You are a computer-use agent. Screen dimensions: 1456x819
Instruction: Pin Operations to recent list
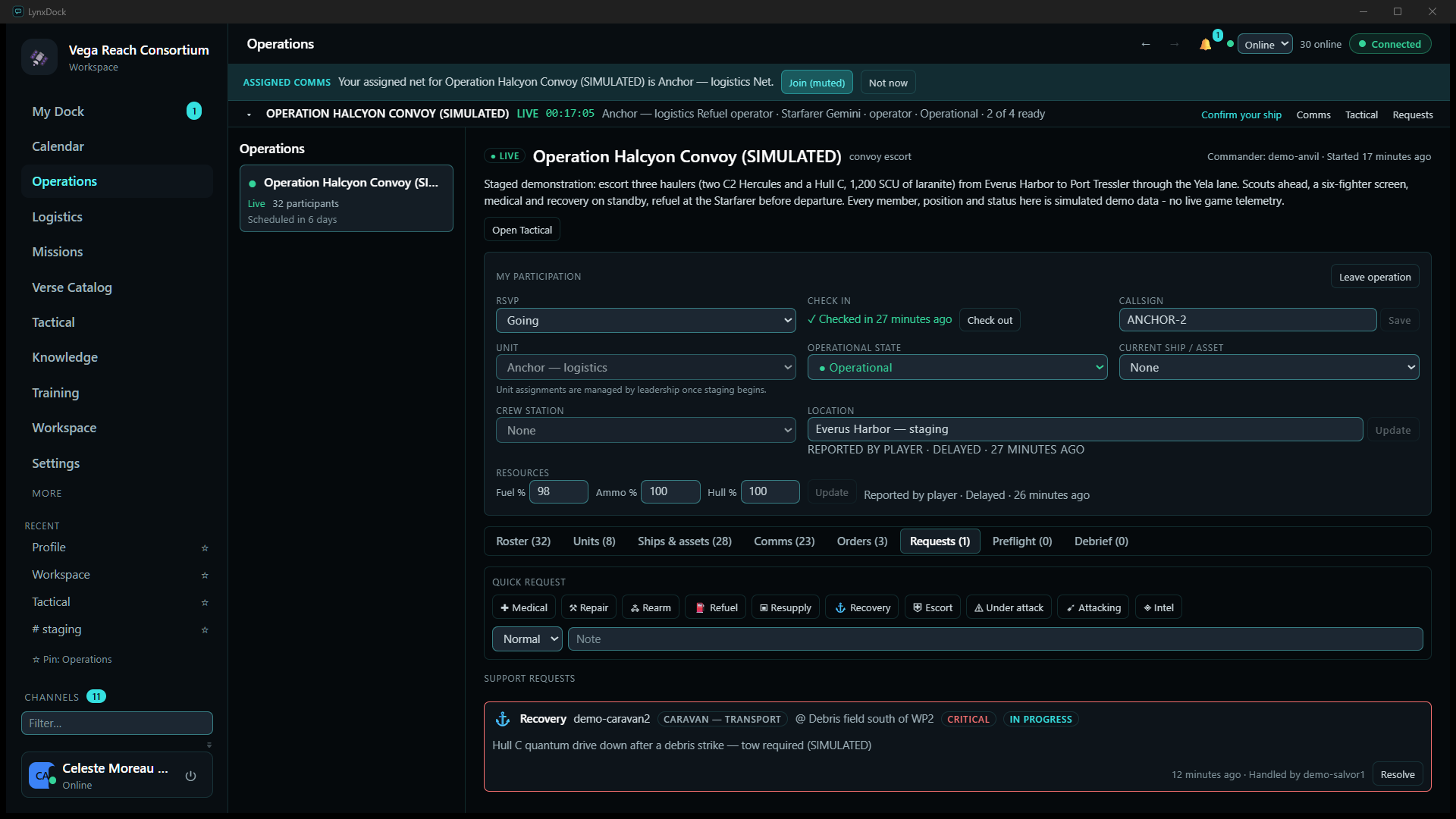72,660
